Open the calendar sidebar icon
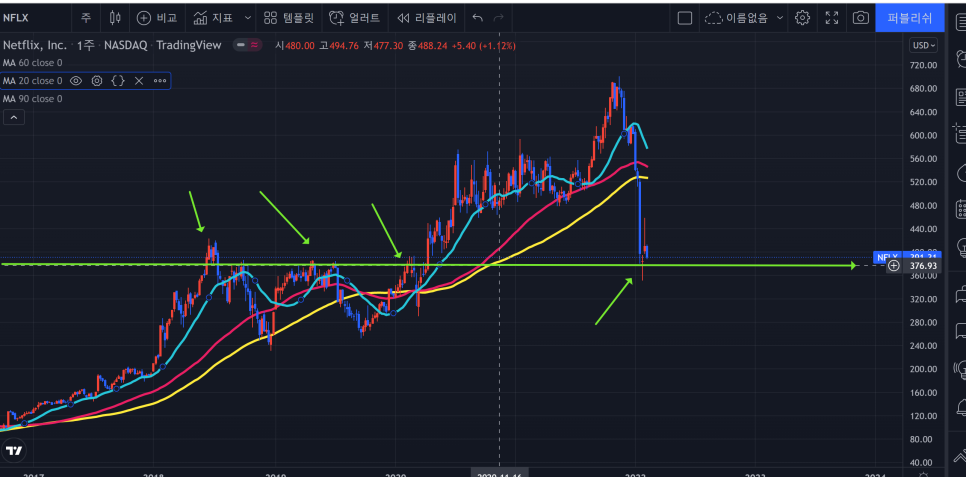Screen dimensions: 966x477 point(960,210)
